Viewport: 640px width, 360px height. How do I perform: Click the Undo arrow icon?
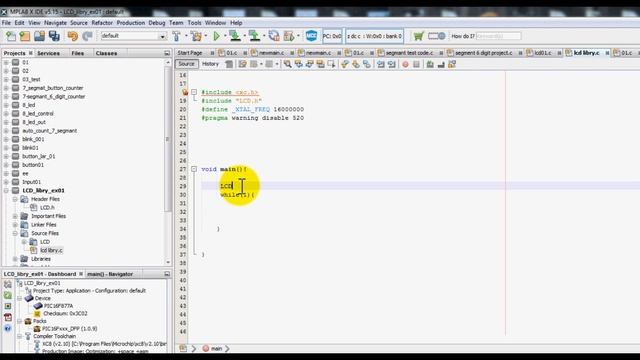tap(73, 36)
